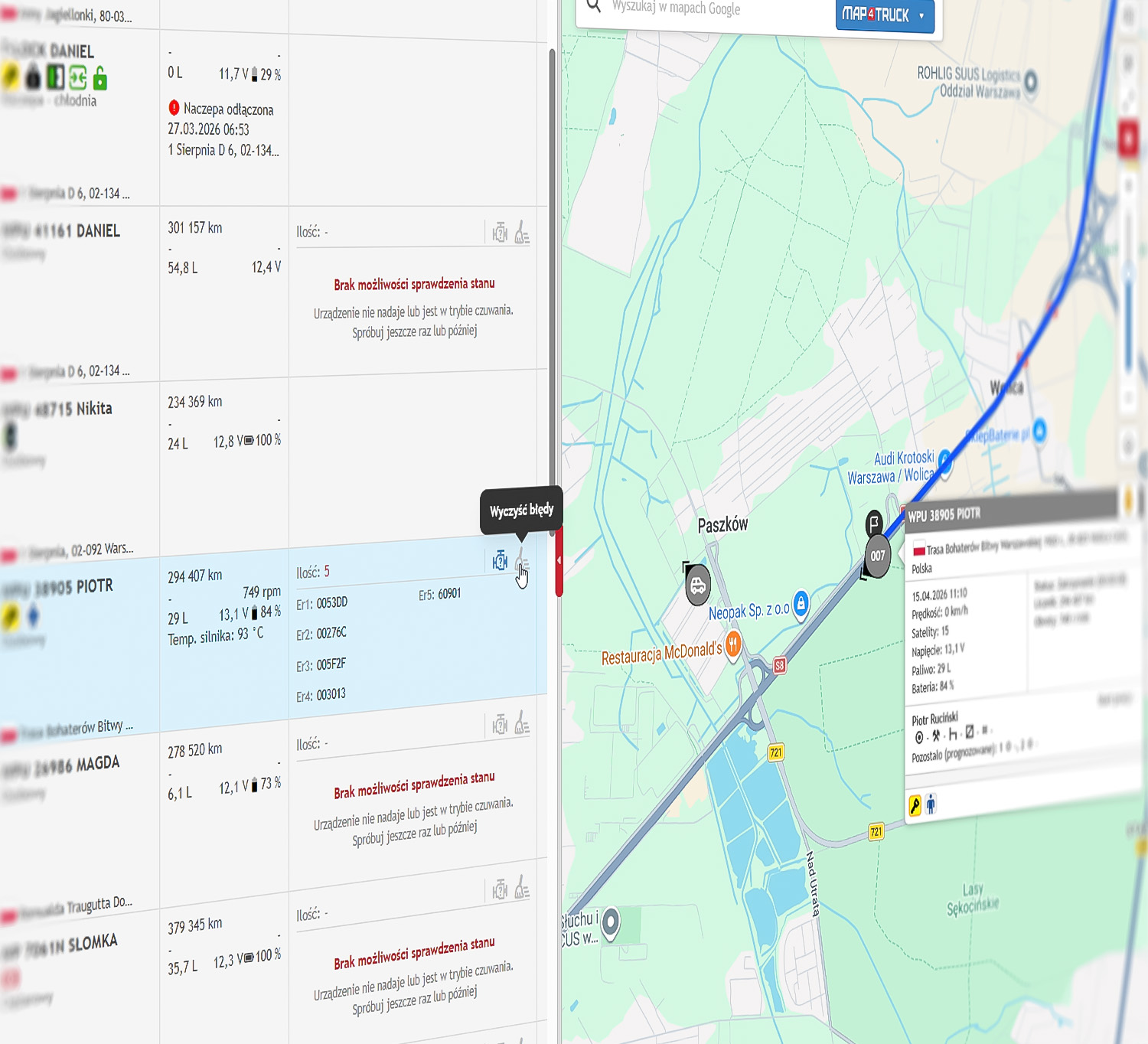Click 'Prędkość: 0 km/h' in map popup
Image resolution: width=1148 pixels, height=1044 pixels.
click(939, 612)
